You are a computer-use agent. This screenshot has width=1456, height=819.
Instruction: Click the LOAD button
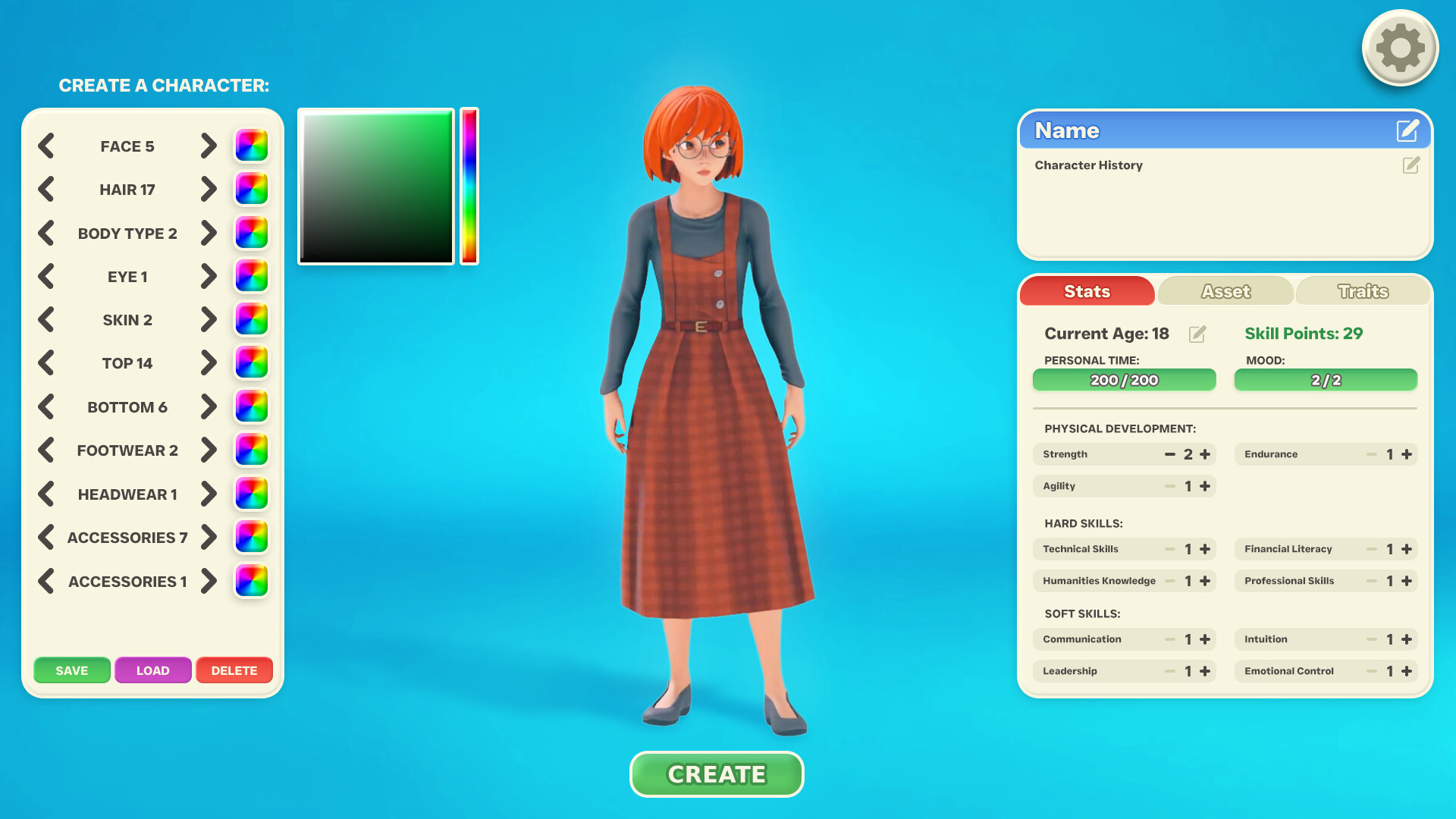(x=153, y=670)
